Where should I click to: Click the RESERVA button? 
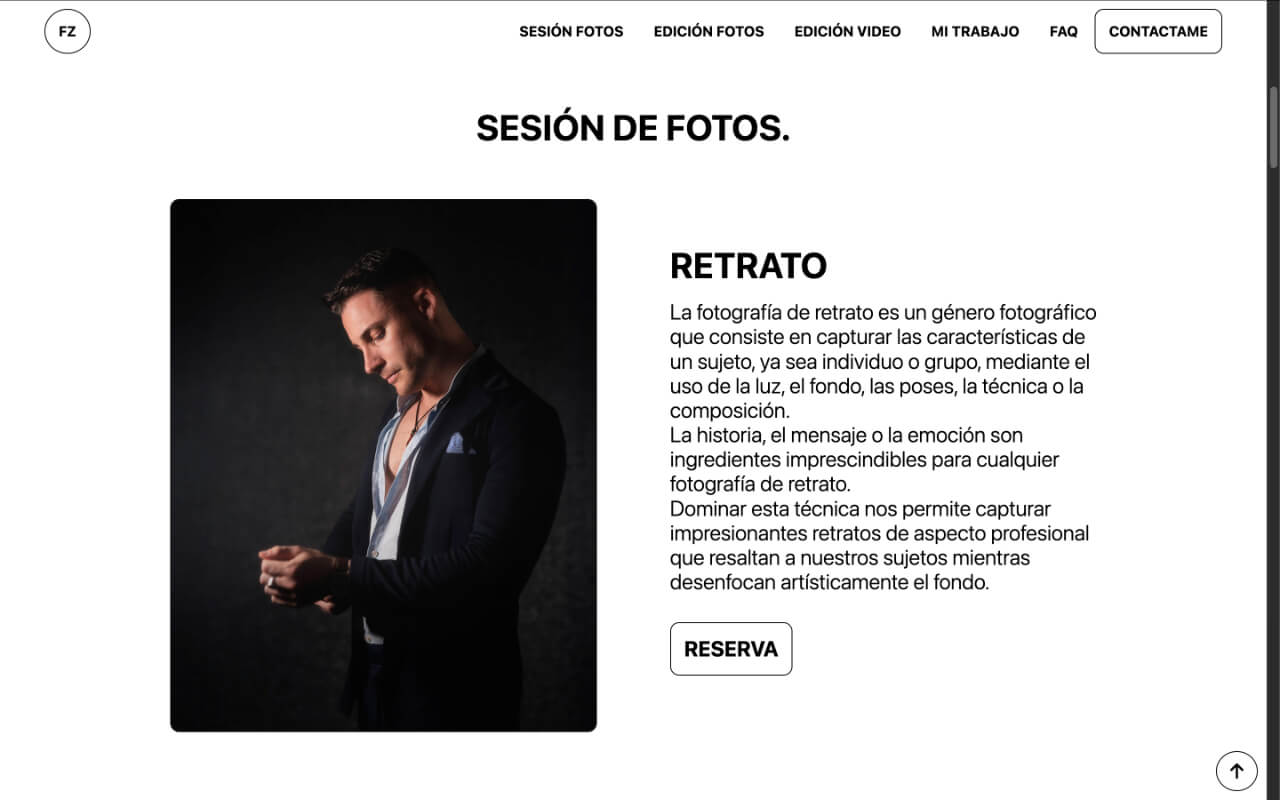click(x=731, y=649)
